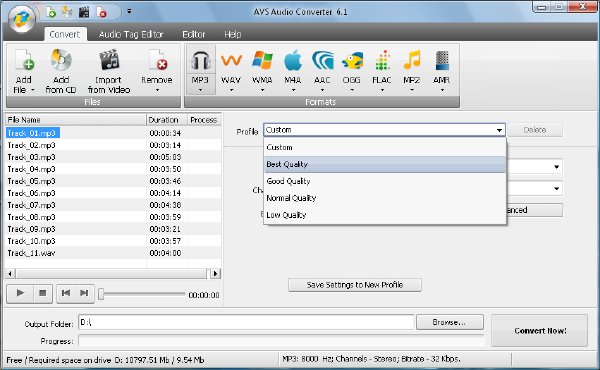
Task: Click the Delete profile button
Action: click(535, 130)
